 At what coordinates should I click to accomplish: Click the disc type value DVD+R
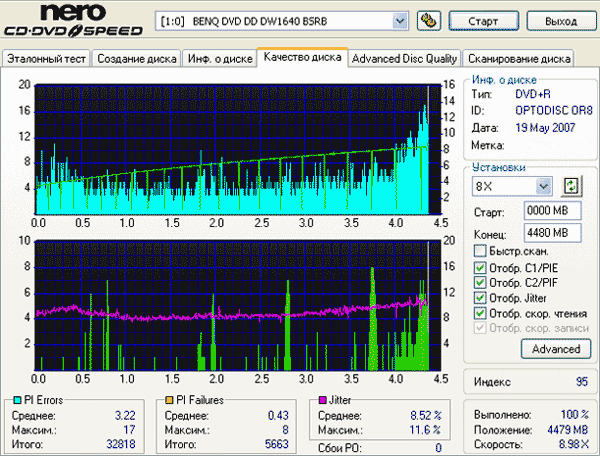tap(533, 94)
